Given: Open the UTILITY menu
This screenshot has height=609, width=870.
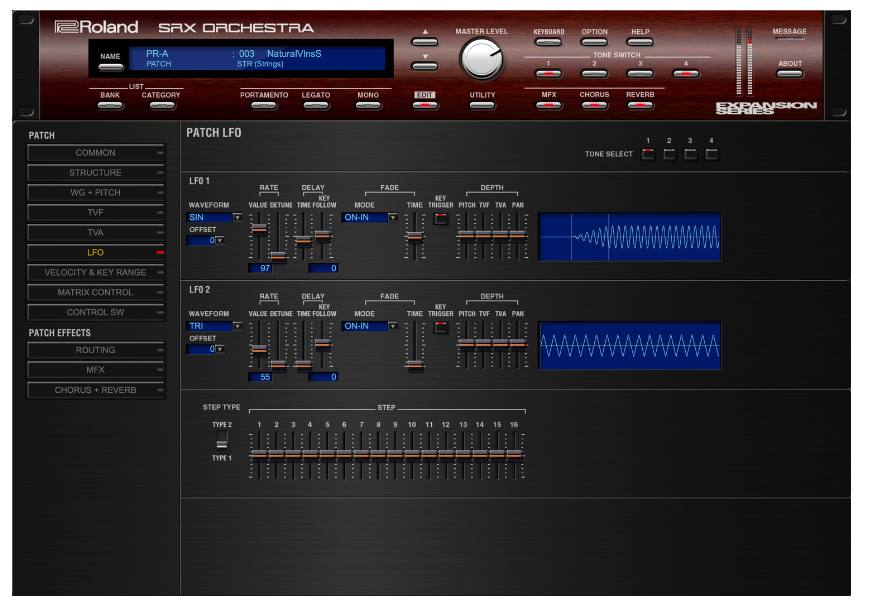Looking at the screenshot, I should click(482, 105).
